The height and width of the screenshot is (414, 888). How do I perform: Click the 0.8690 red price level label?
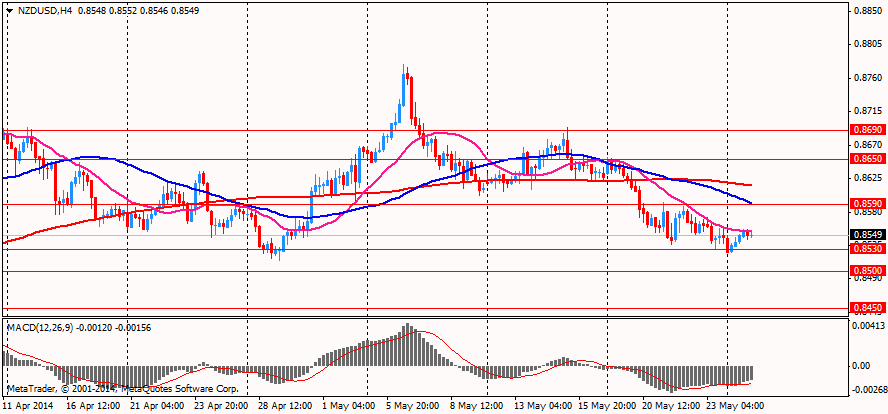[868, 130]
